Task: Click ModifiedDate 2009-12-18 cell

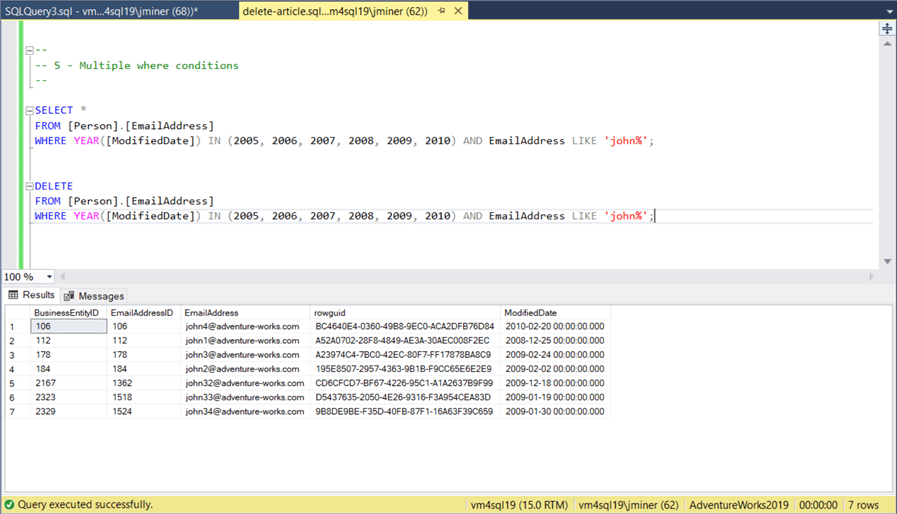Action: tap(555, 383)
